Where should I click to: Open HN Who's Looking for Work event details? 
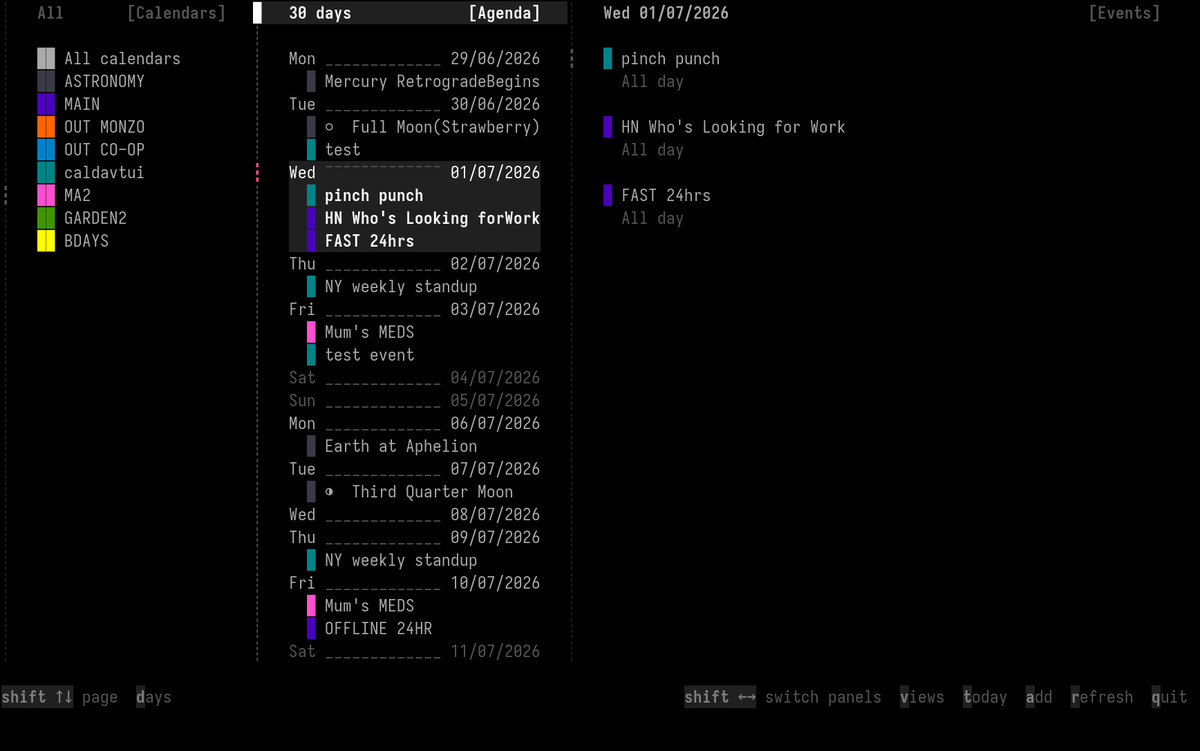point(733,127)
